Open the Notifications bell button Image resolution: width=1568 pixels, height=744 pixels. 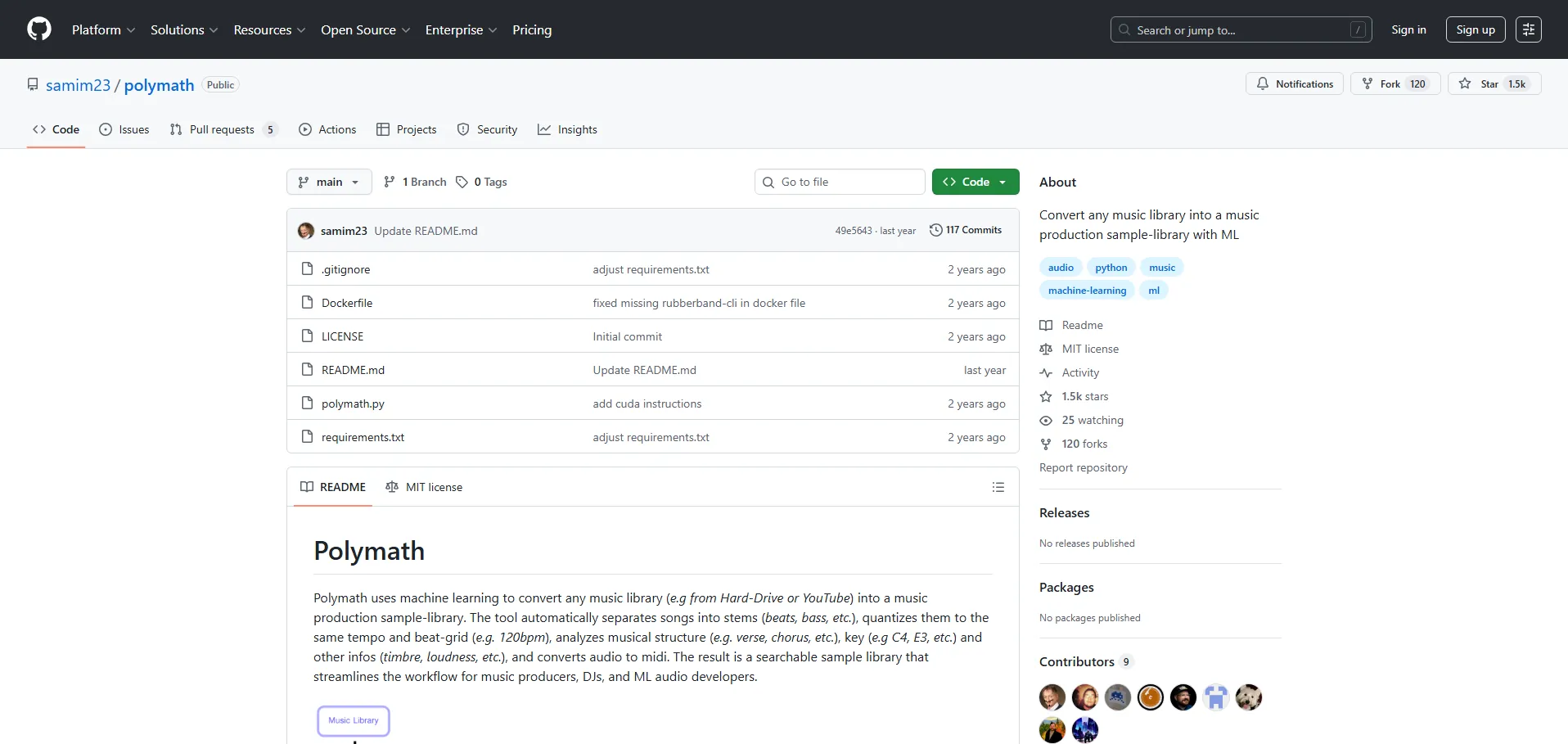[1294, 84]
